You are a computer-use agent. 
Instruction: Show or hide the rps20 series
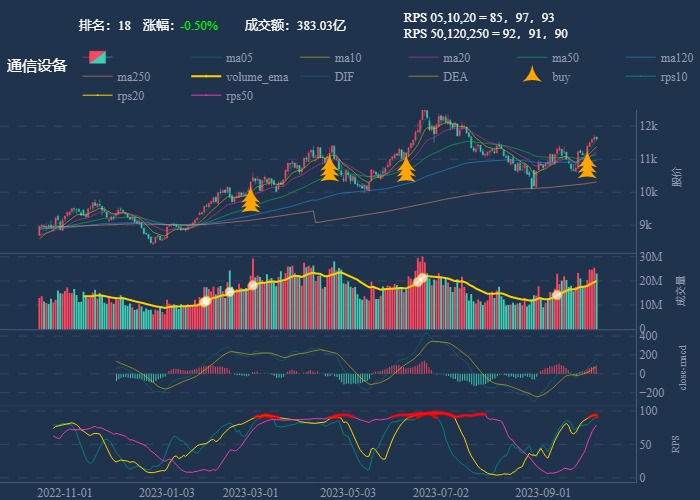(x=132, y=96)
